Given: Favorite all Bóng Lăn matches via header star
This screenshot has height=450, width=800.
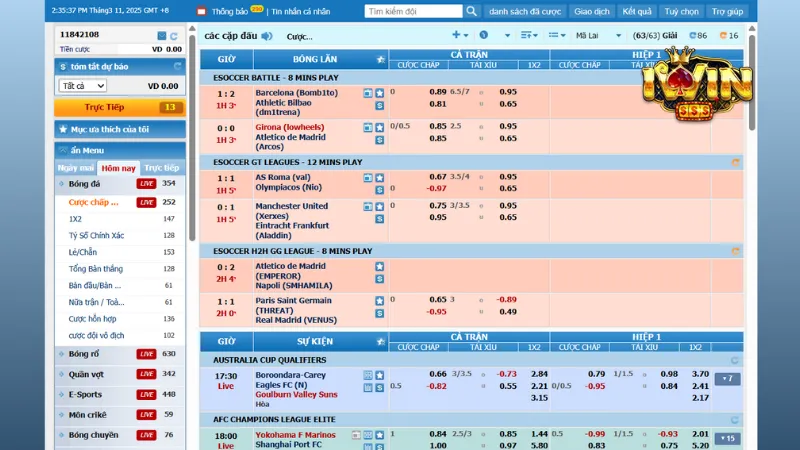Looking at the screenshot, I should pyautogui.click(x=381, y=60).
